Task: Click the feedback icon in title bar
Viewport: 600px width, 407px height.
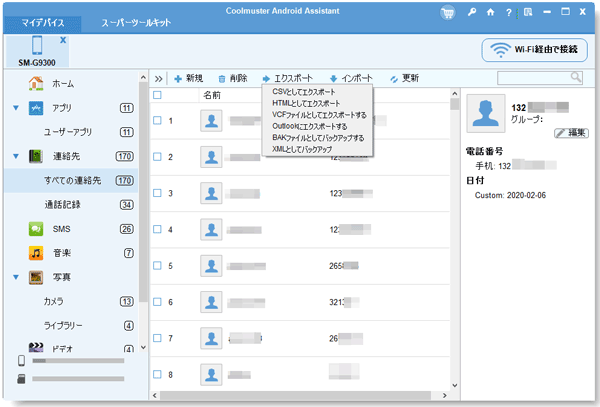Action: pyautogui.click(x=528, y=12)
